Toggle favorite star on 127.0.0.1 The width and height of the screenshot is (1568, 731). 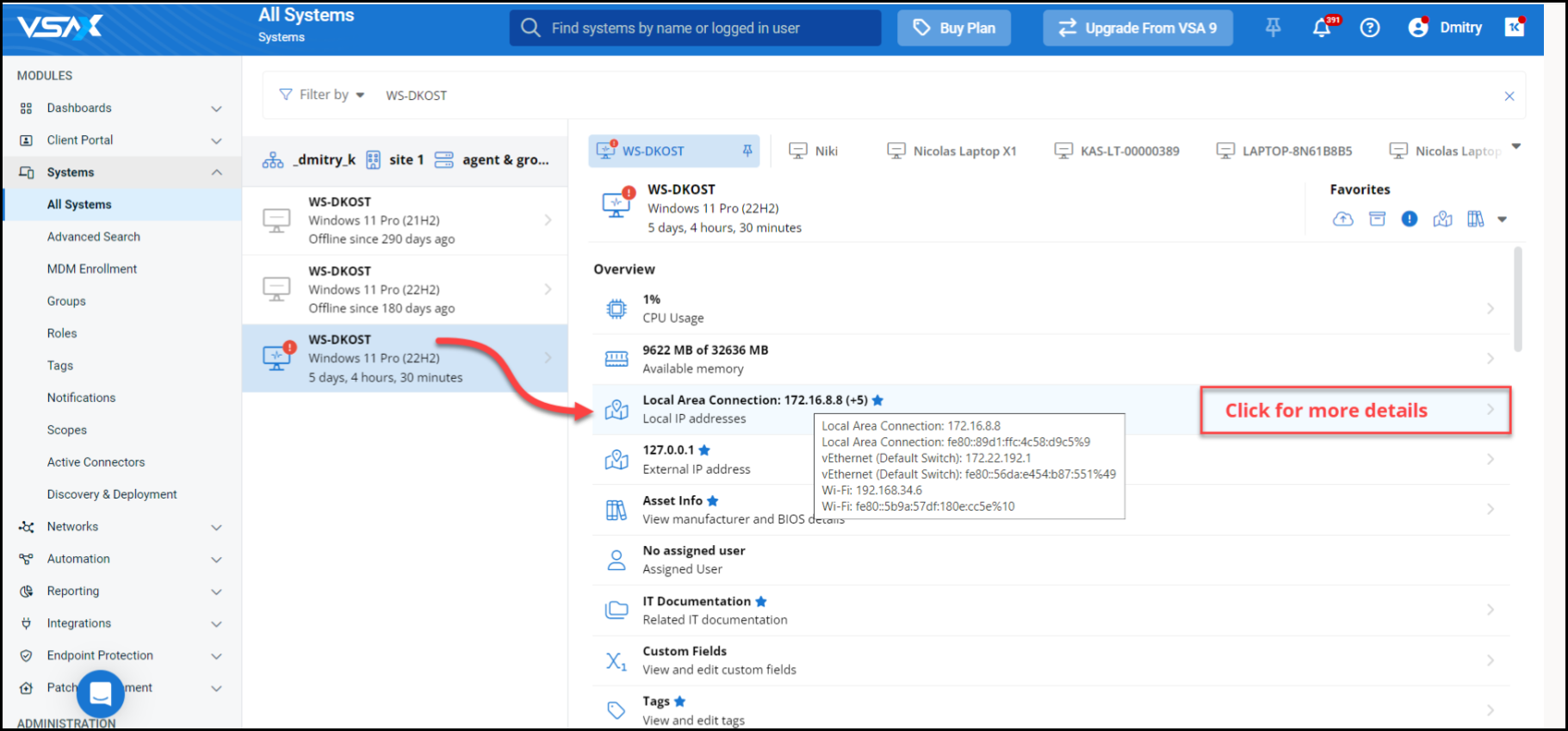pos(704,450)
